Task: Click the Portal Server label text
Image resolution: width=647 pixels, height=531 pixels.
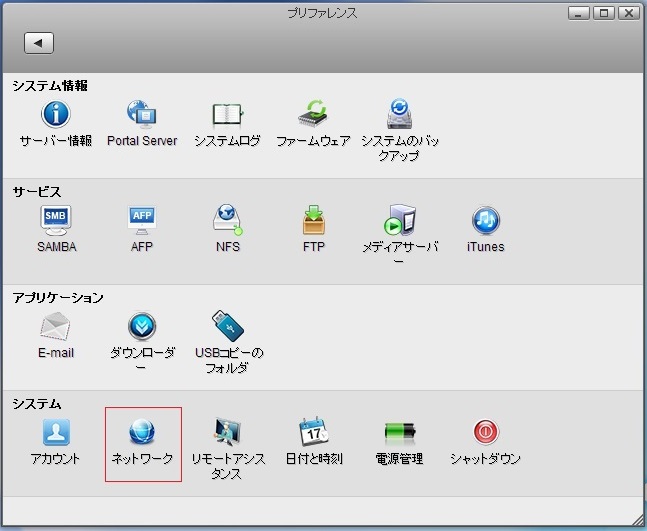Action: (x=142, y=141)
